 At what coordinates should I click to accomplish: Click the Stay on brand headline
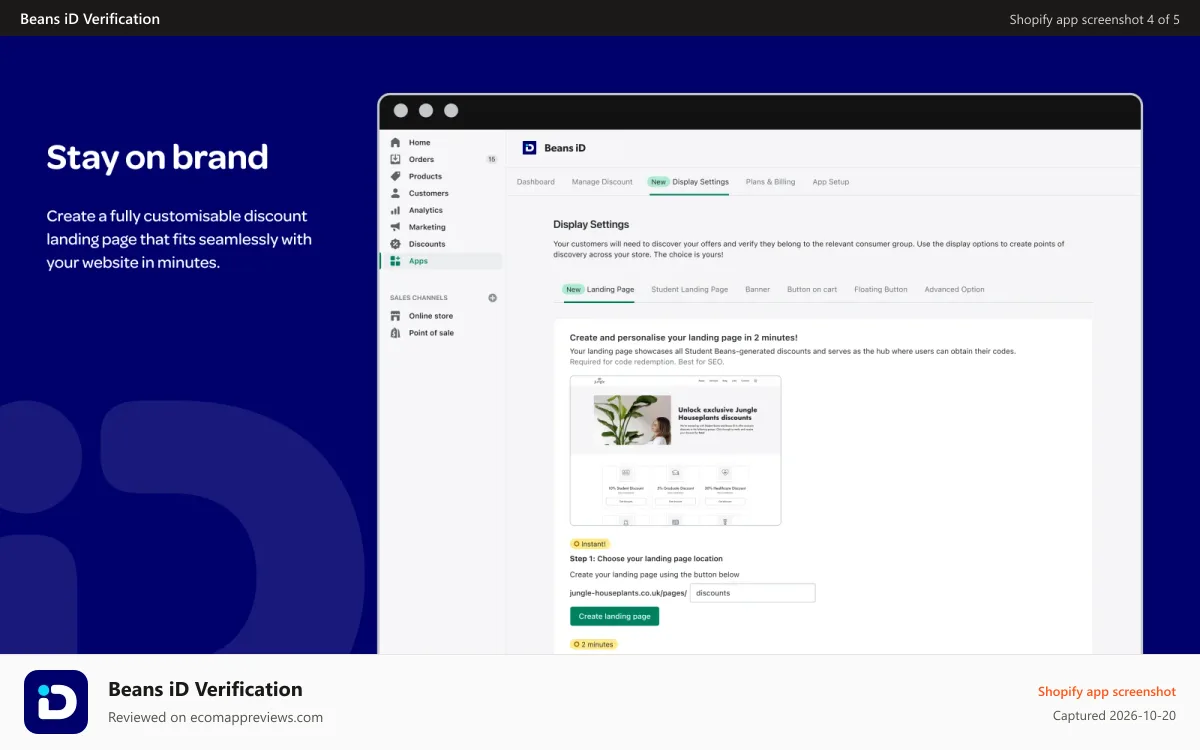(158, 157)
